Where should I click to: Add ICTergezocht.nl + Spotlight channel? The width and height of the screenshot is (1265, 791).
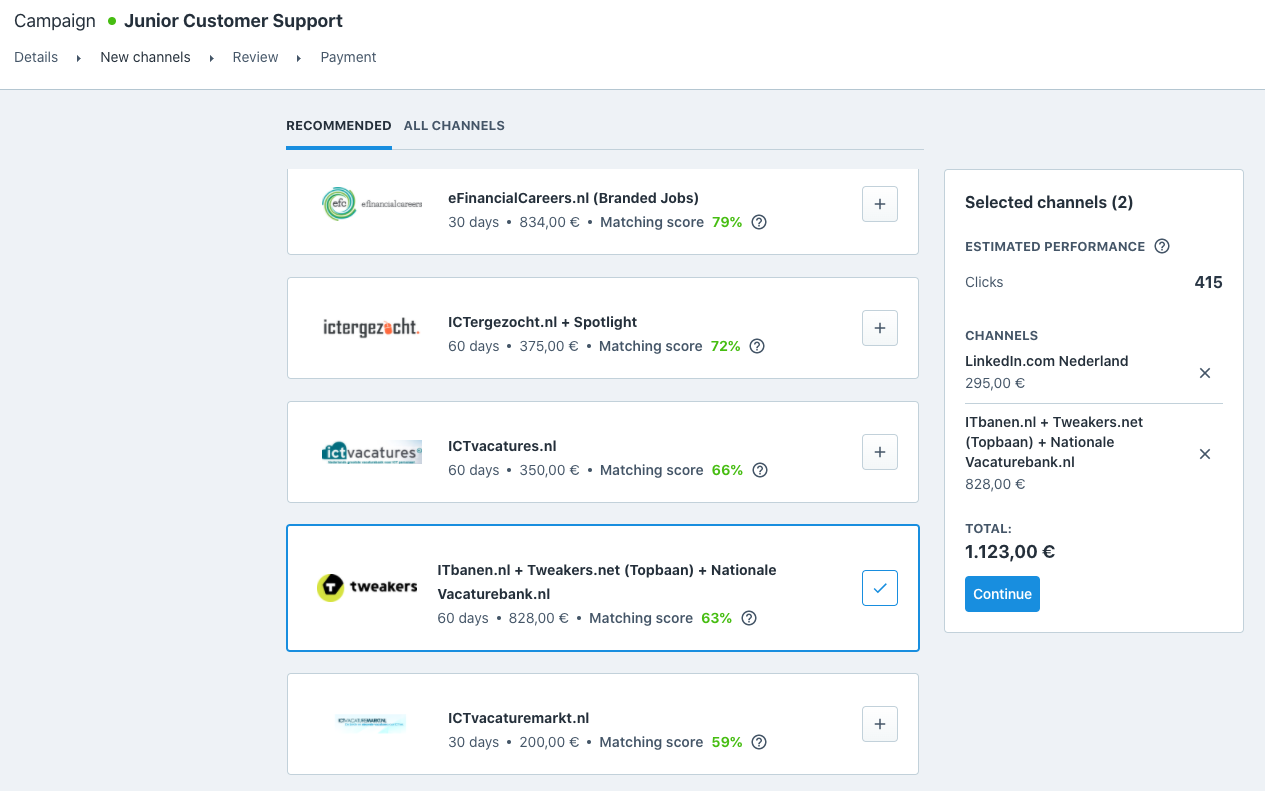(x=879, y=328)
